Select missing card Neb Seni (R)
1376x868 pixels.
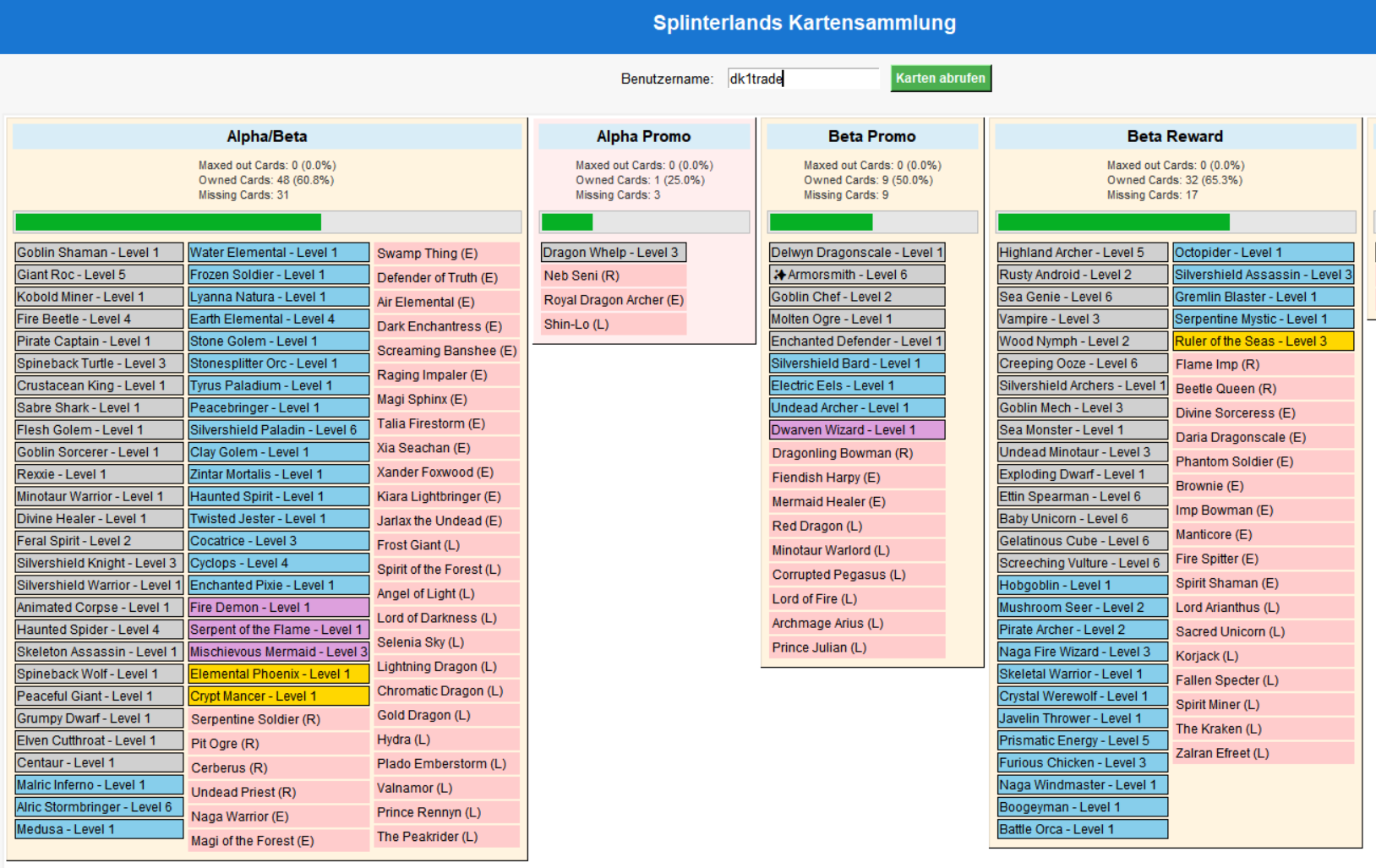[x=614, y=276]
